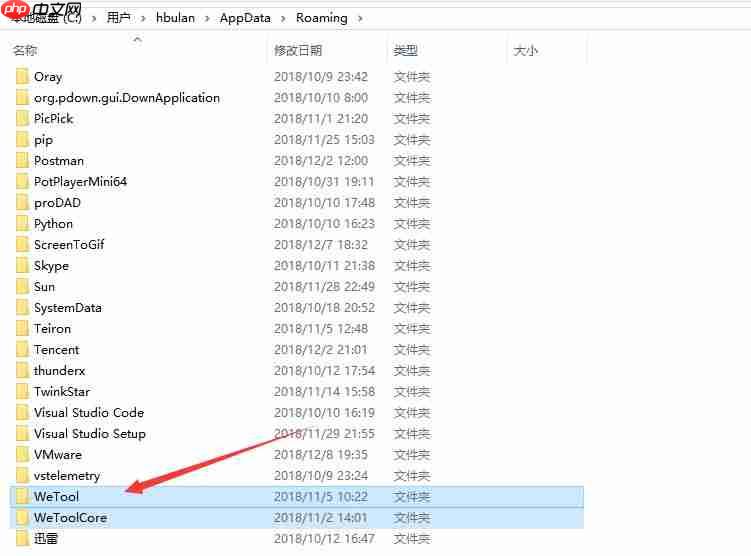Click the Postman folder icon
The width and height of the screenshot is (751, 556).
22,161
